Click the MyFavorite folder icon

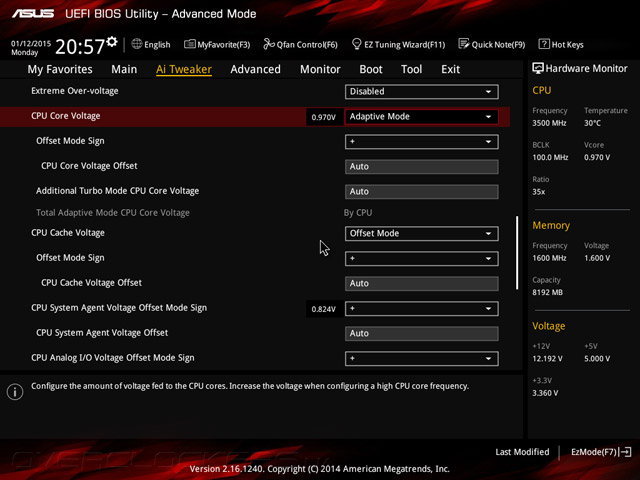tap(189, 44)
